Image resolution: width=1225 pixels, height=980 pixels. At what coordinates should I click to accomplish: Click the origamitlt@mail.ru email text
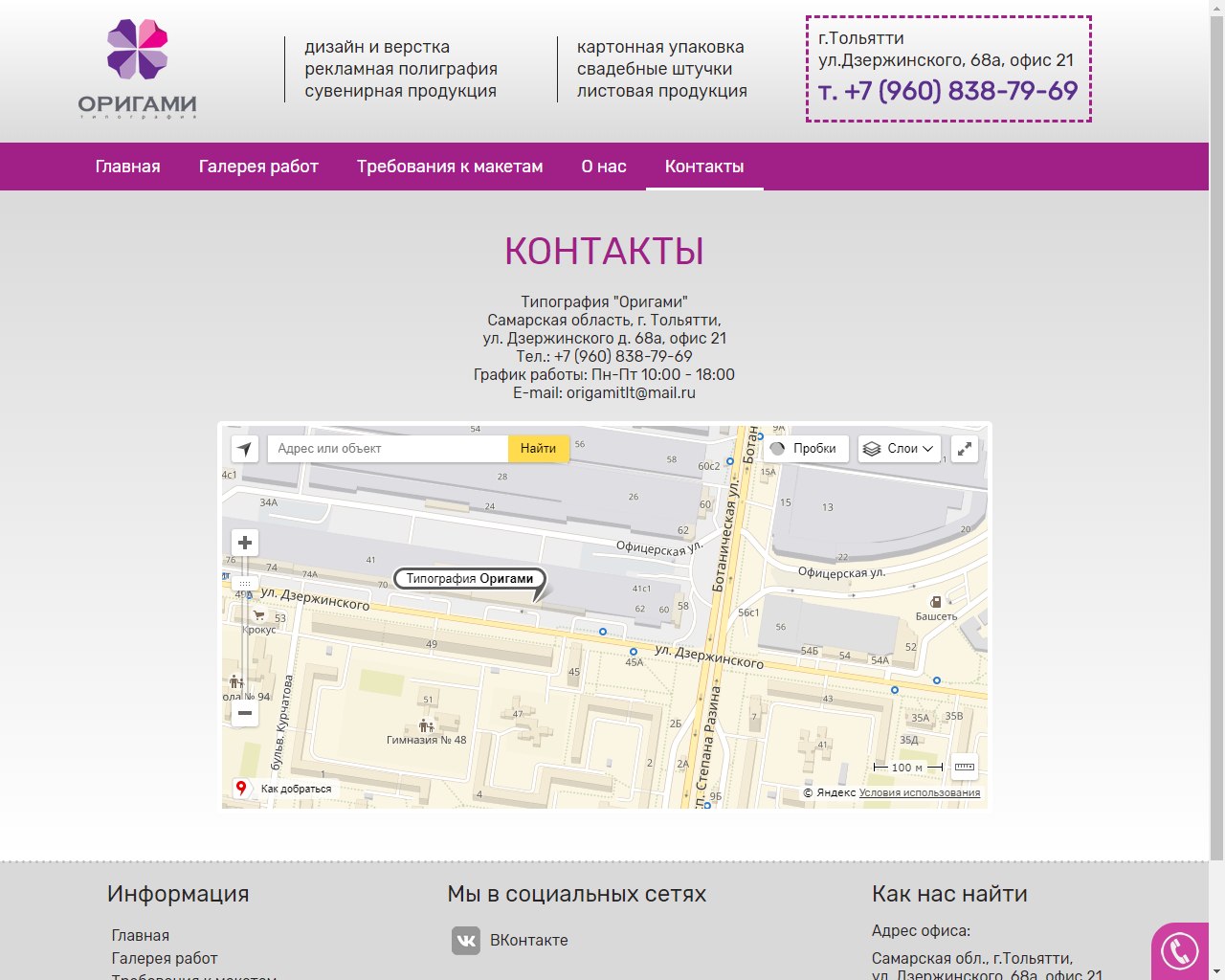[x=631, y=392]
